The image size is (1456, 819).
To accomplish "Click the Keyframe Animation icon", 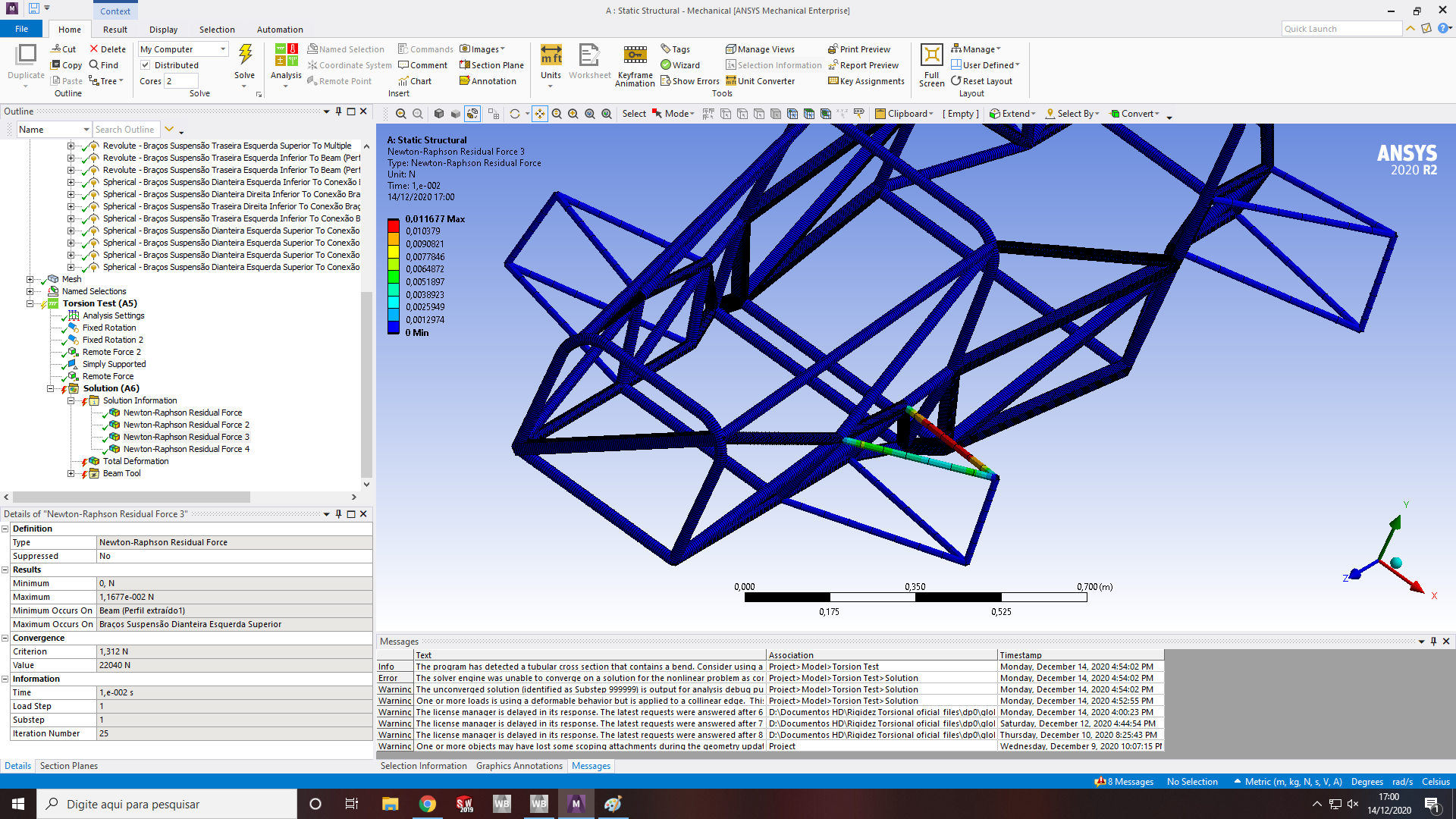I will point(635,55).
